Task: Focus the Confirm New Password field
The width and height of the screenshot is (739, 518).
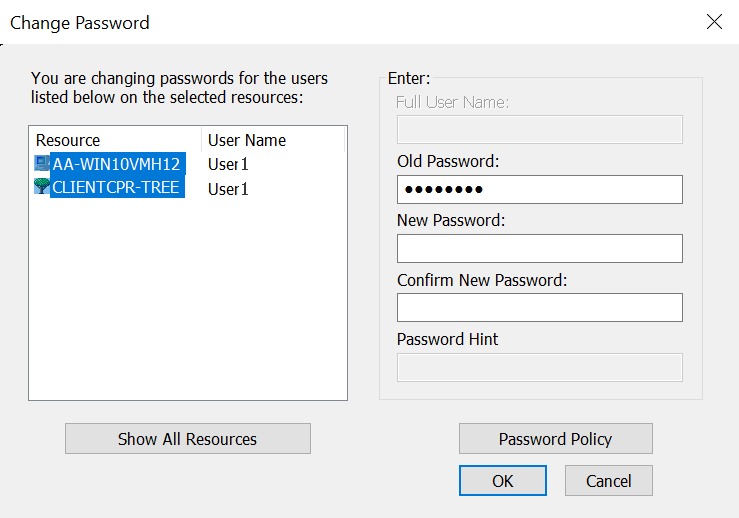Action: pos(539,307)
